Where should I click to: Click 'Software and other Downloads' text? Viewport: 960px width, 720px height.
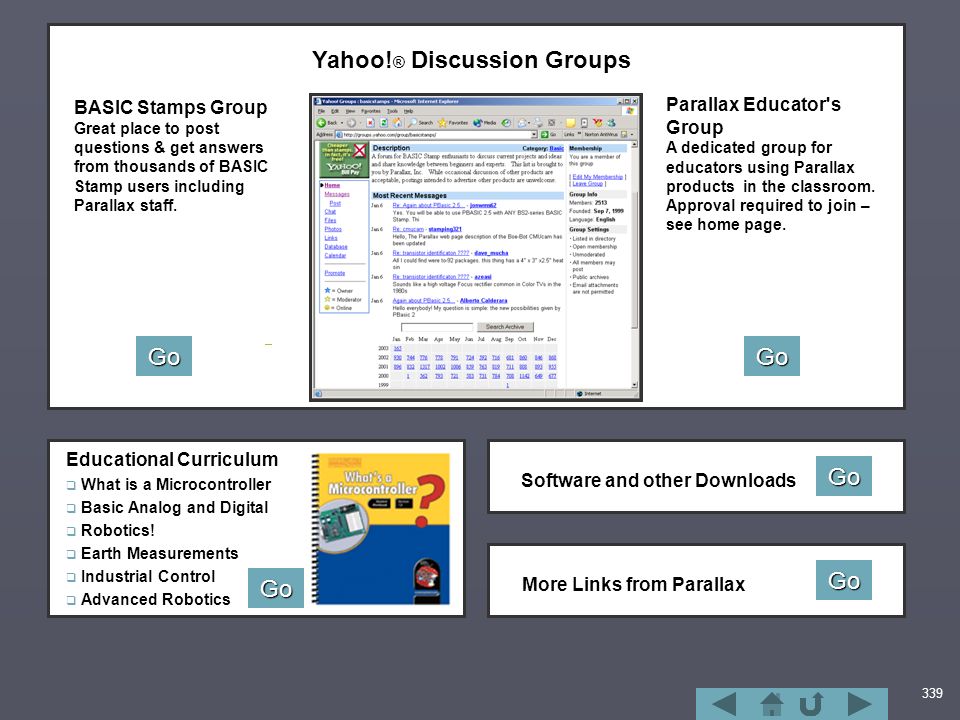658,481
